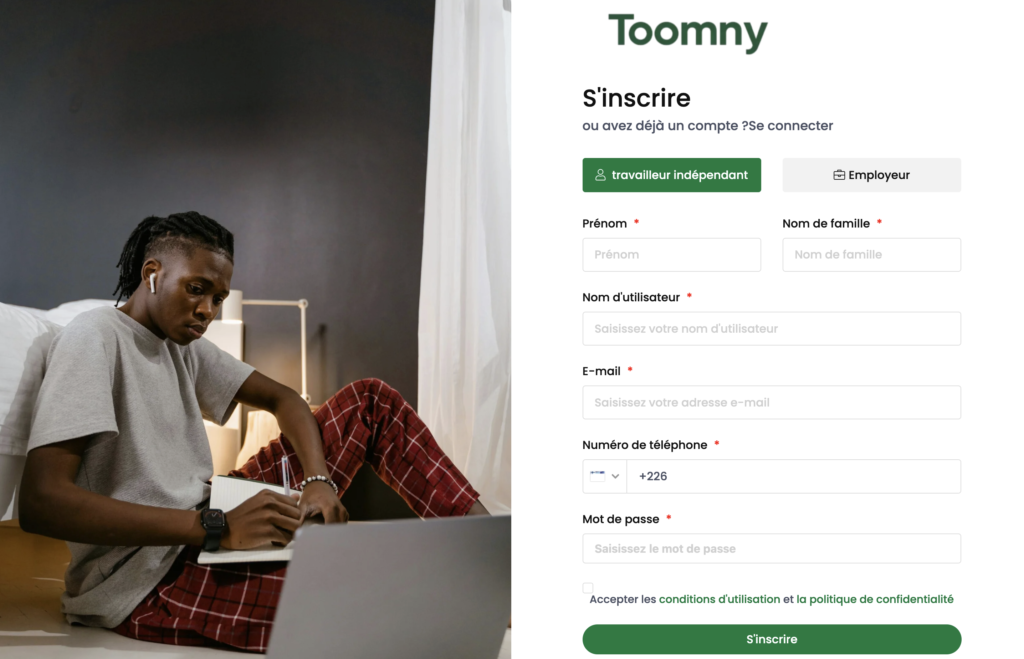The height and width of the screenshot is (659, 1024).
Task: Click into the E-mail address field
Action: tap(771, 402)
